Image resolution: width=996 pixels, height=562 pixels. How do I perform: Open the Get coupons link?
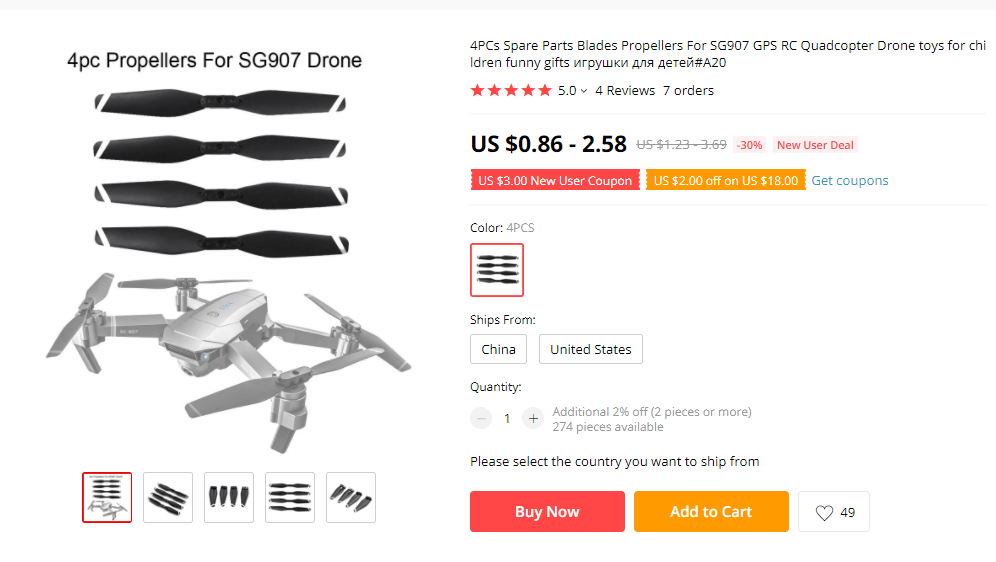[849, 181]
